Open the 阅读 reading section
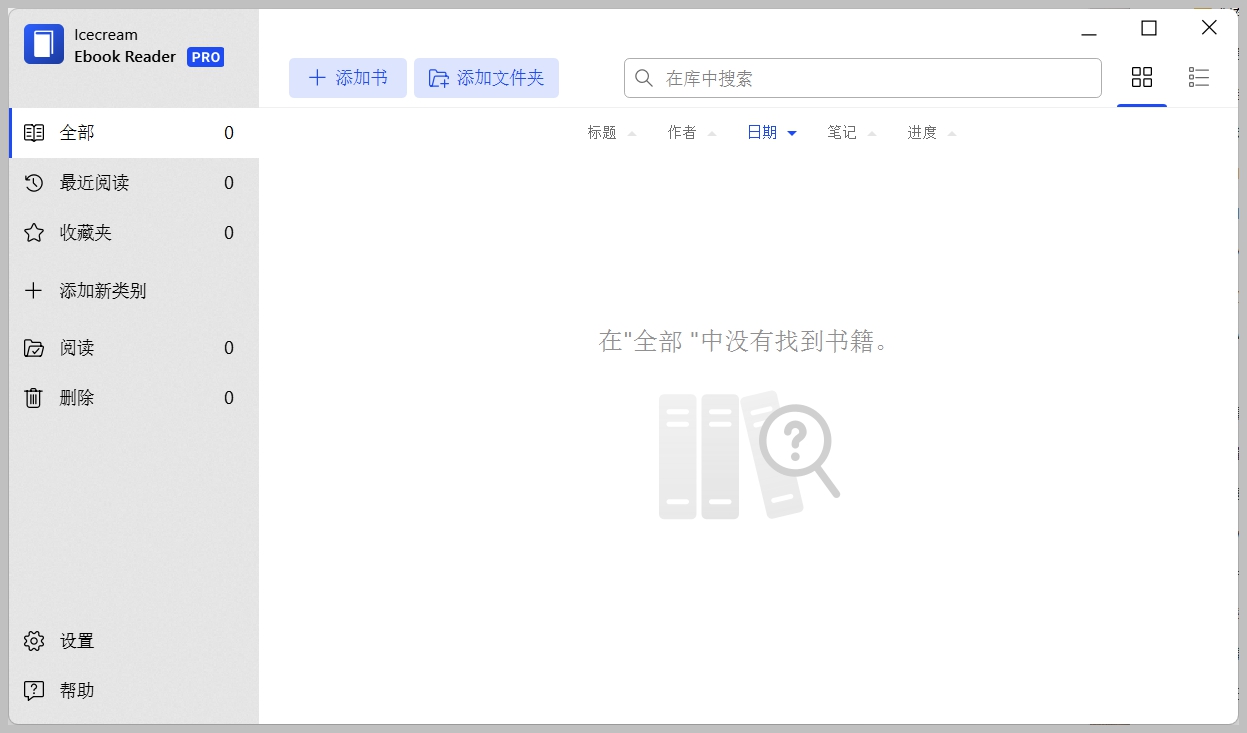The image size is (1247, 733). point(77,347)
